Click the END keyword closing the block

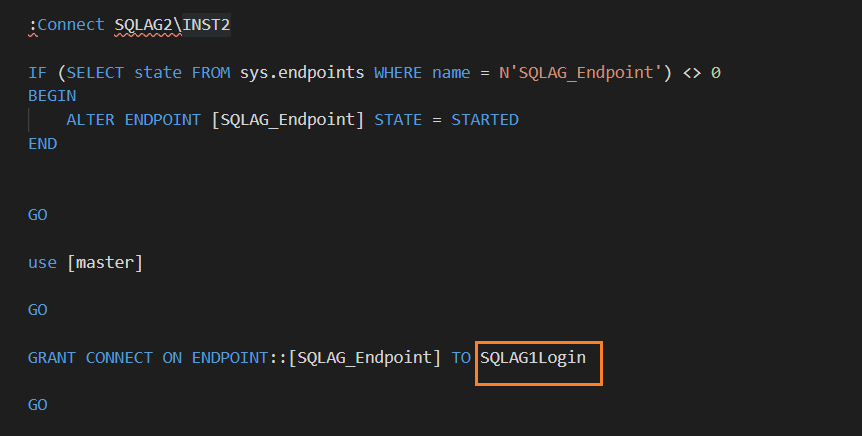coord(42,144)
